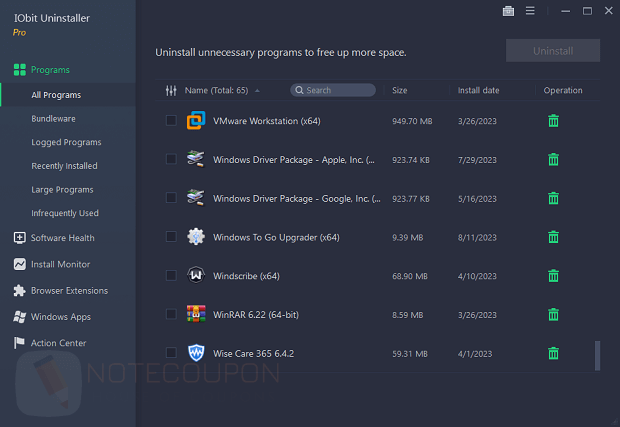Check the Apple Driver Package checkbox

click(x=171, y=159)
